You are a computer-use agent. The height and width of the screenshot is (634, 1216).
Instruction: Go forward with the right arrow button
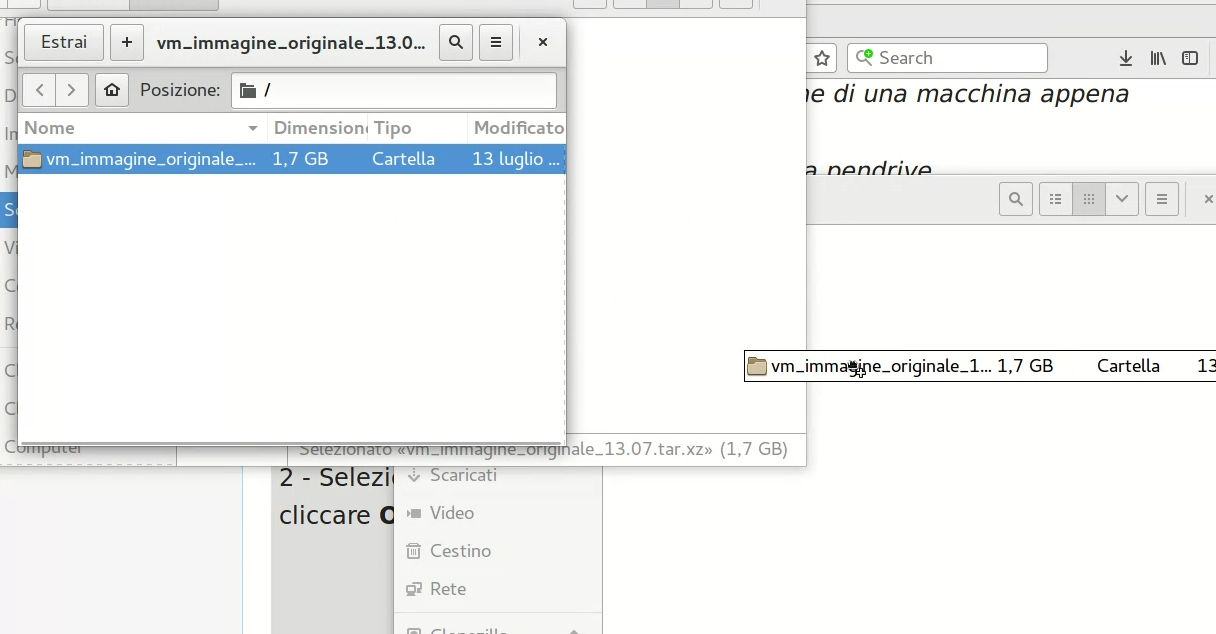tap(72, 90)
